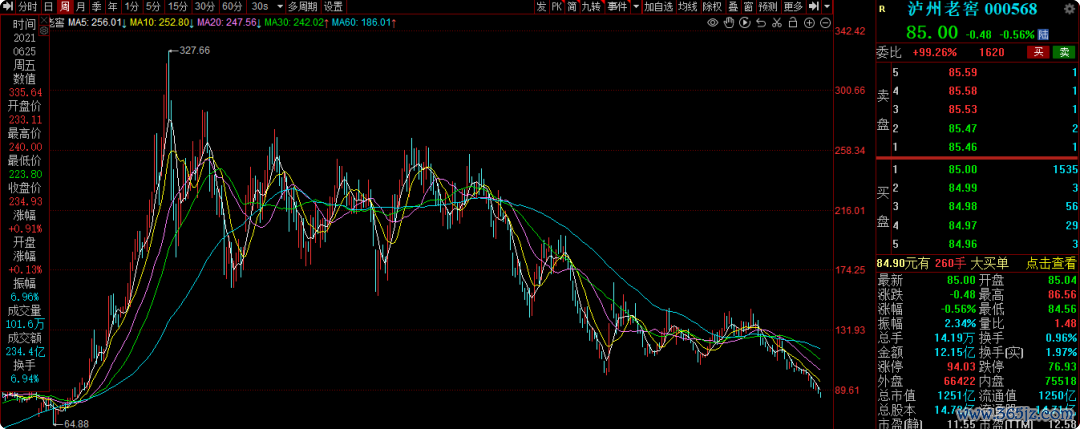Switch to the 60分 period
1080x429 pixels.
pyautogui.click(x=232, y=7)
